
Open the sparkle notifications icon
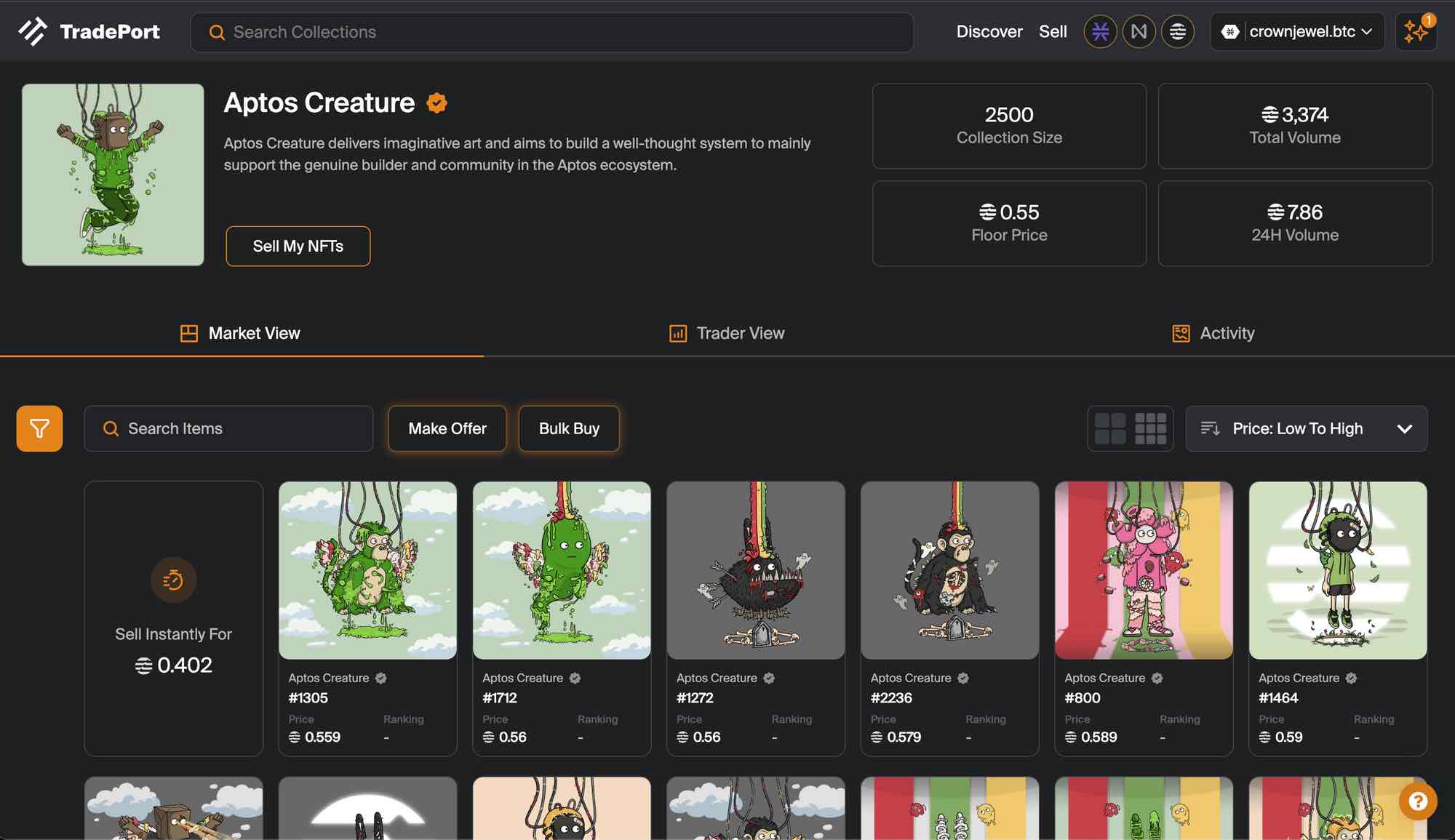1415,32
